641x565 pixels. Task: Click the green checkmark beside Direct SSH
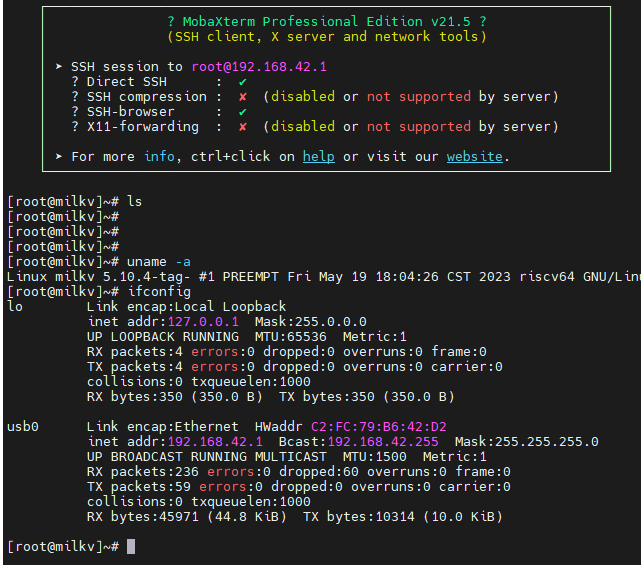242,82
